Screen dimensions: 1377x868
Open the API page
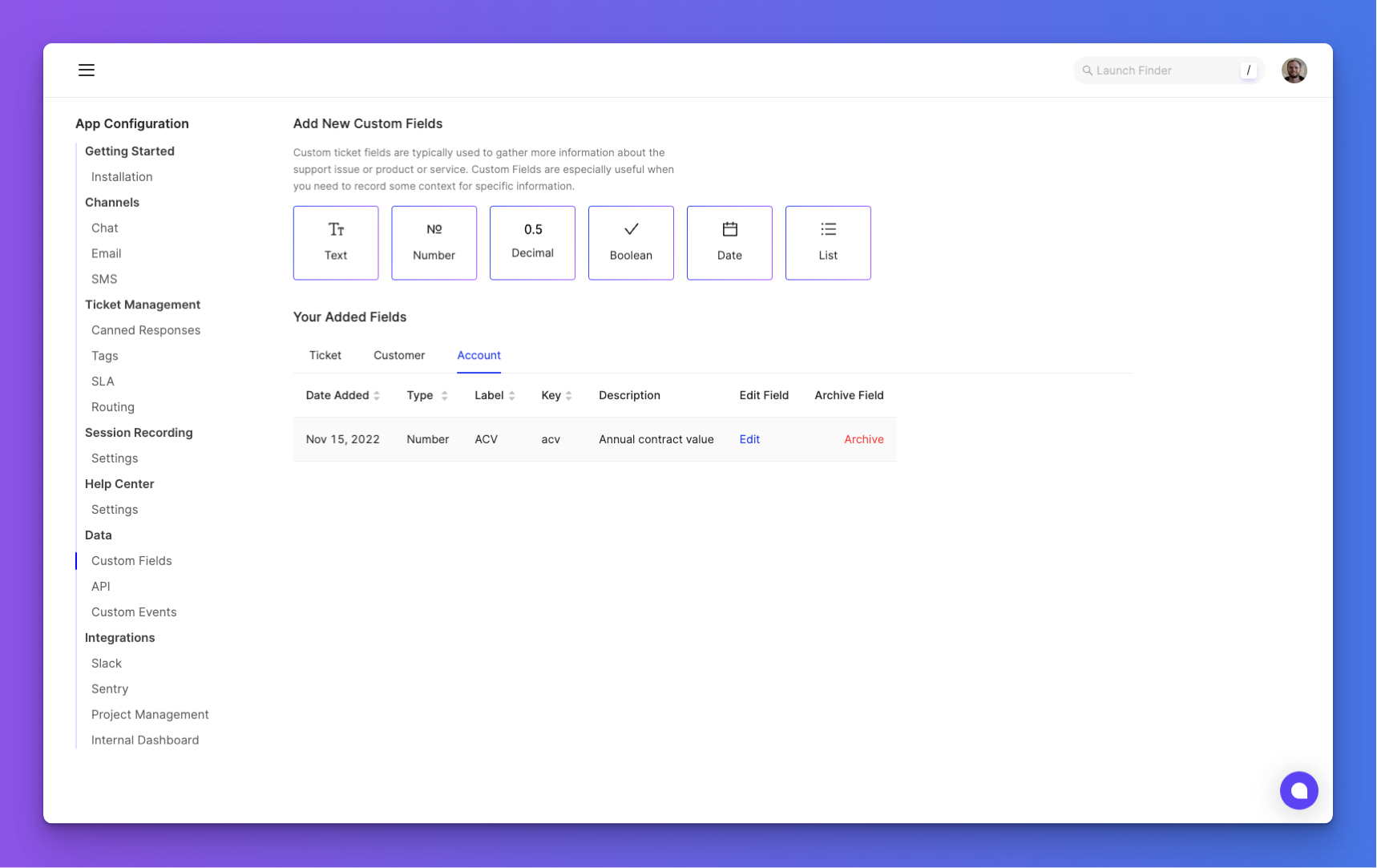(101, 587)
